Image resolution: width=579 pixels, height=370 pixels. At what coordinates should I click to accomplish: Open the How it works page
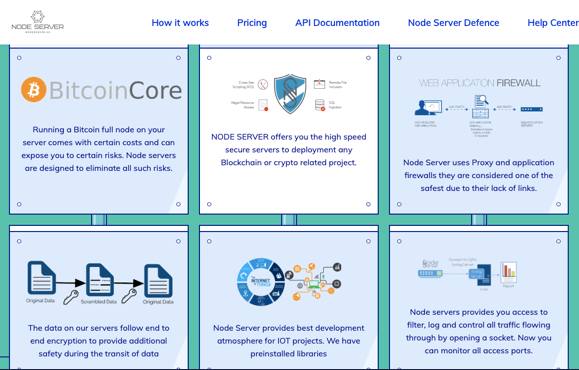[x=180, y=23]
